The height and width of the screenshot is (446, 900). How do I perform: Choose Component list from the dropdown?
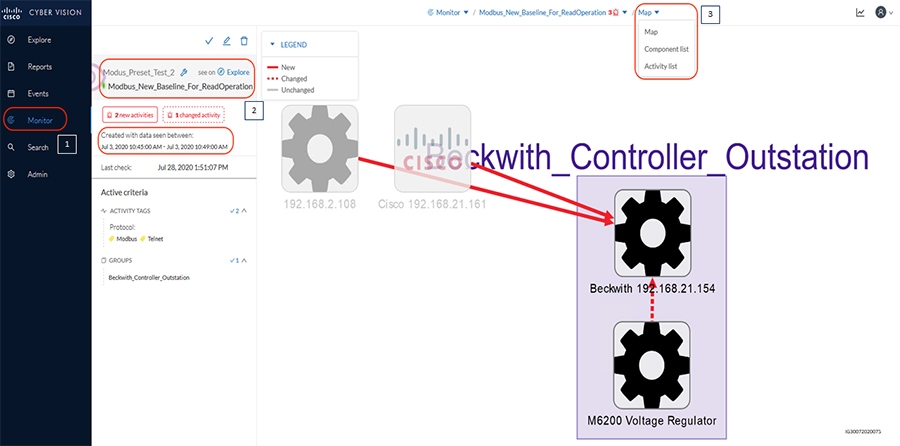tap(666, 49)
